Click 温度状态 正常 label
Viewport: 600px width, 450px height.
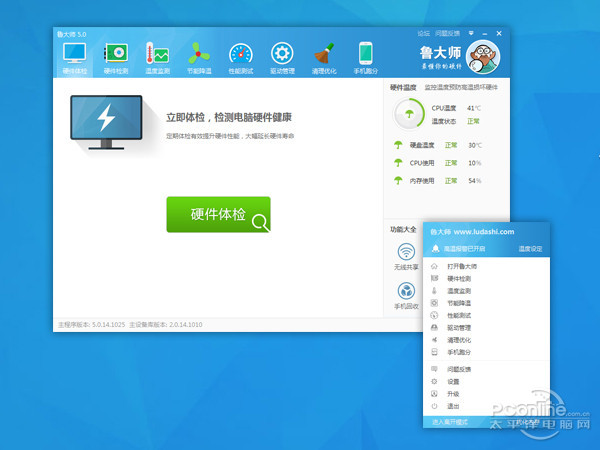pyautogui.click(x=455, y=121)
